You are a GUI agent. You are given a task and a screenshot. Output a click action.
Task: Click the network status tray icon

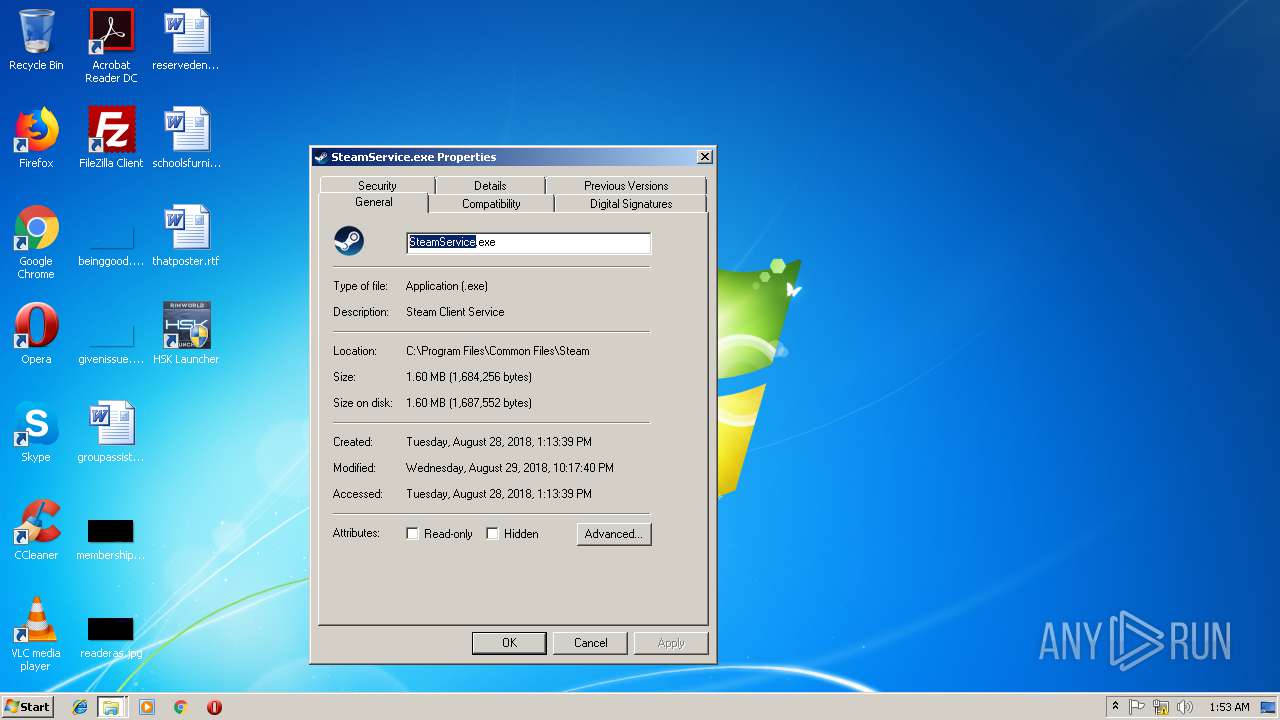(x=1161, y=707)
